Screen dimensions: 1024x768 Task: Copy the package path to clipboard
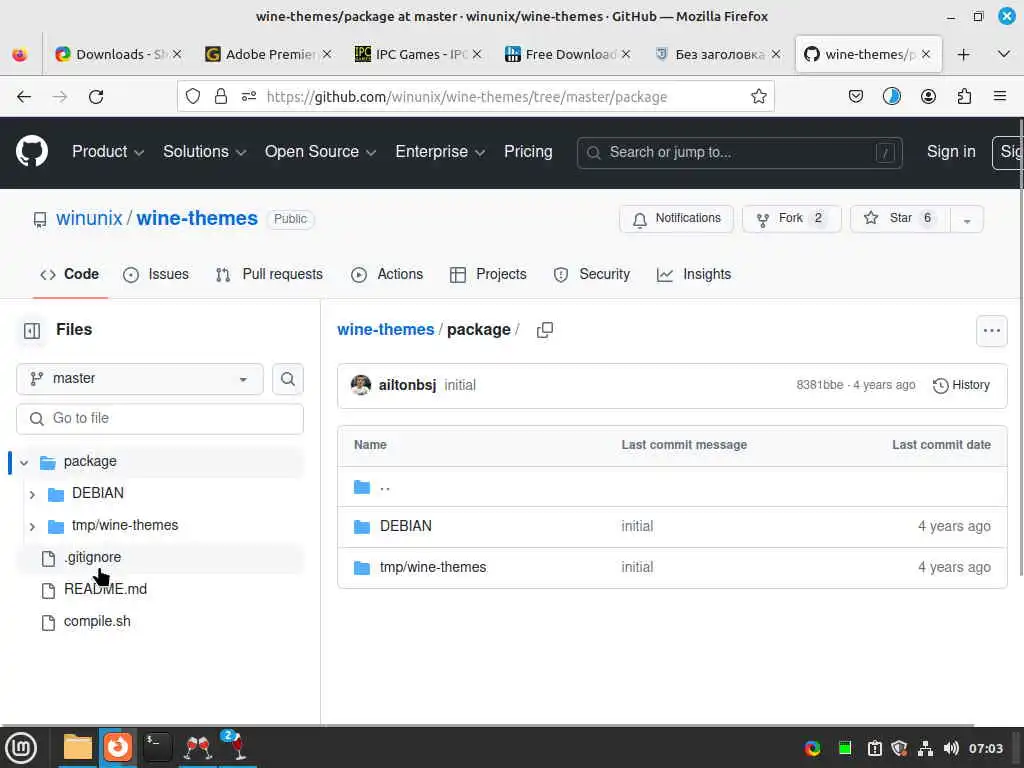coord(545,330)
